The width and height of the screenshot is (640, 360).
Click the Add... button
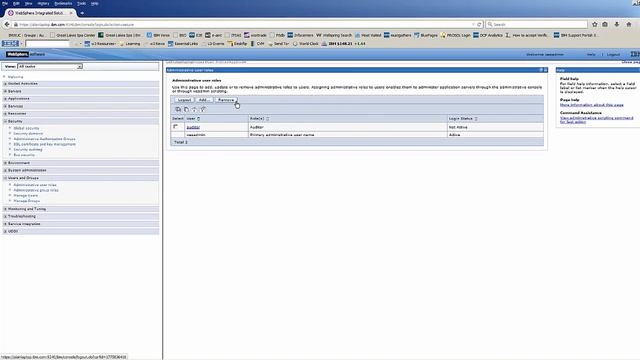(x=204, y=100)
